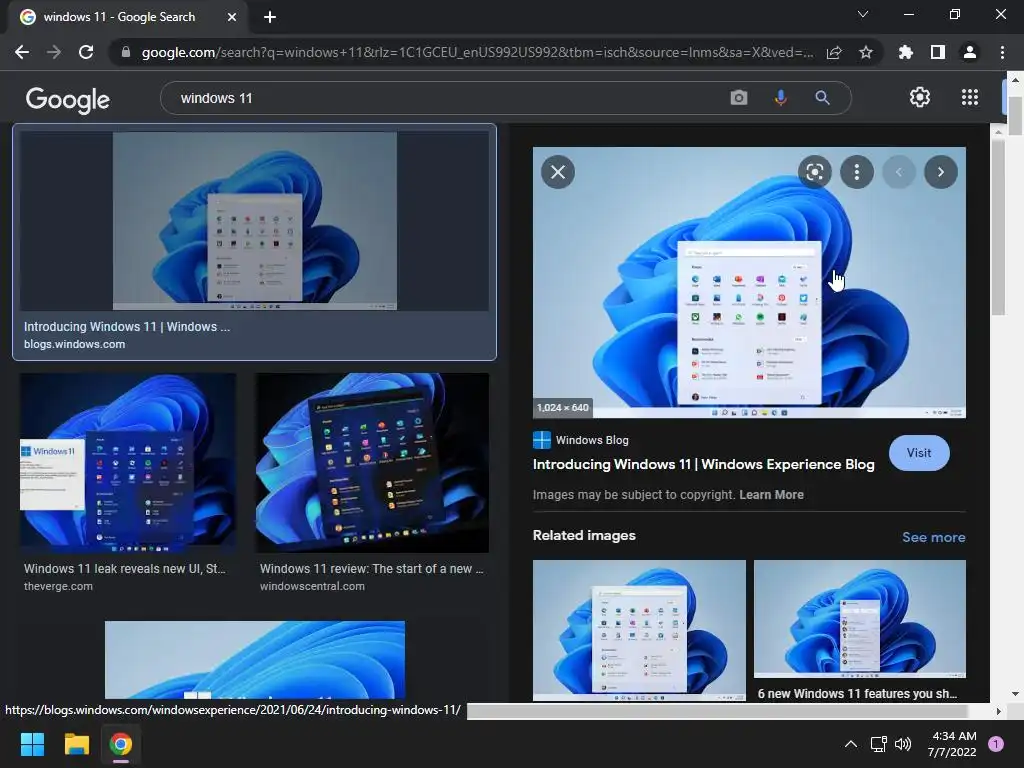The width and height of the screenshot is (1024, 768).
Task: Show the previous image in preview
Action: point(899,172)
